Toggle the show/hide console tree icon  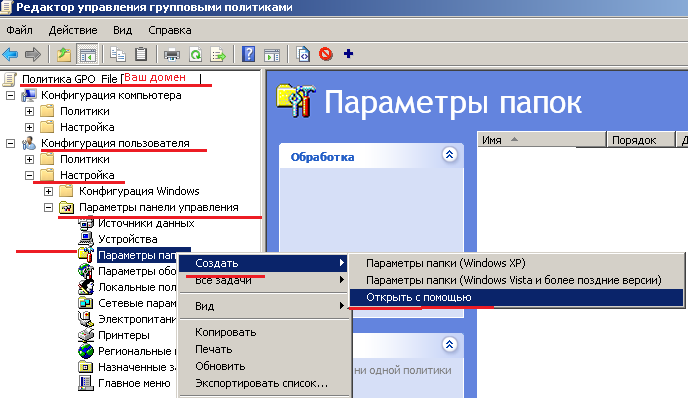pyautogui.click(x=87, y=55)
